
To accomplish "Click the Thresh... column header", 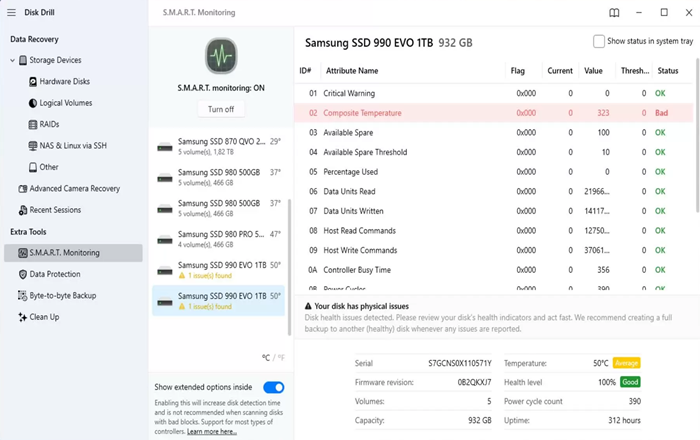I will (x=635, y=71).
